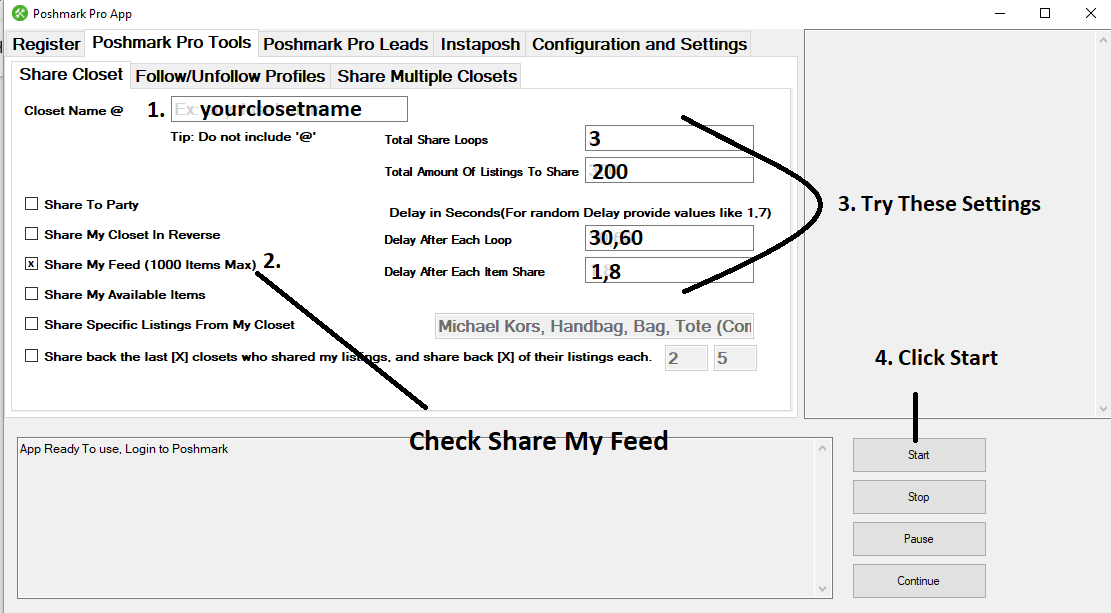
Task: Close the Poshmark Pro App window
Action: click(1091, 13)
